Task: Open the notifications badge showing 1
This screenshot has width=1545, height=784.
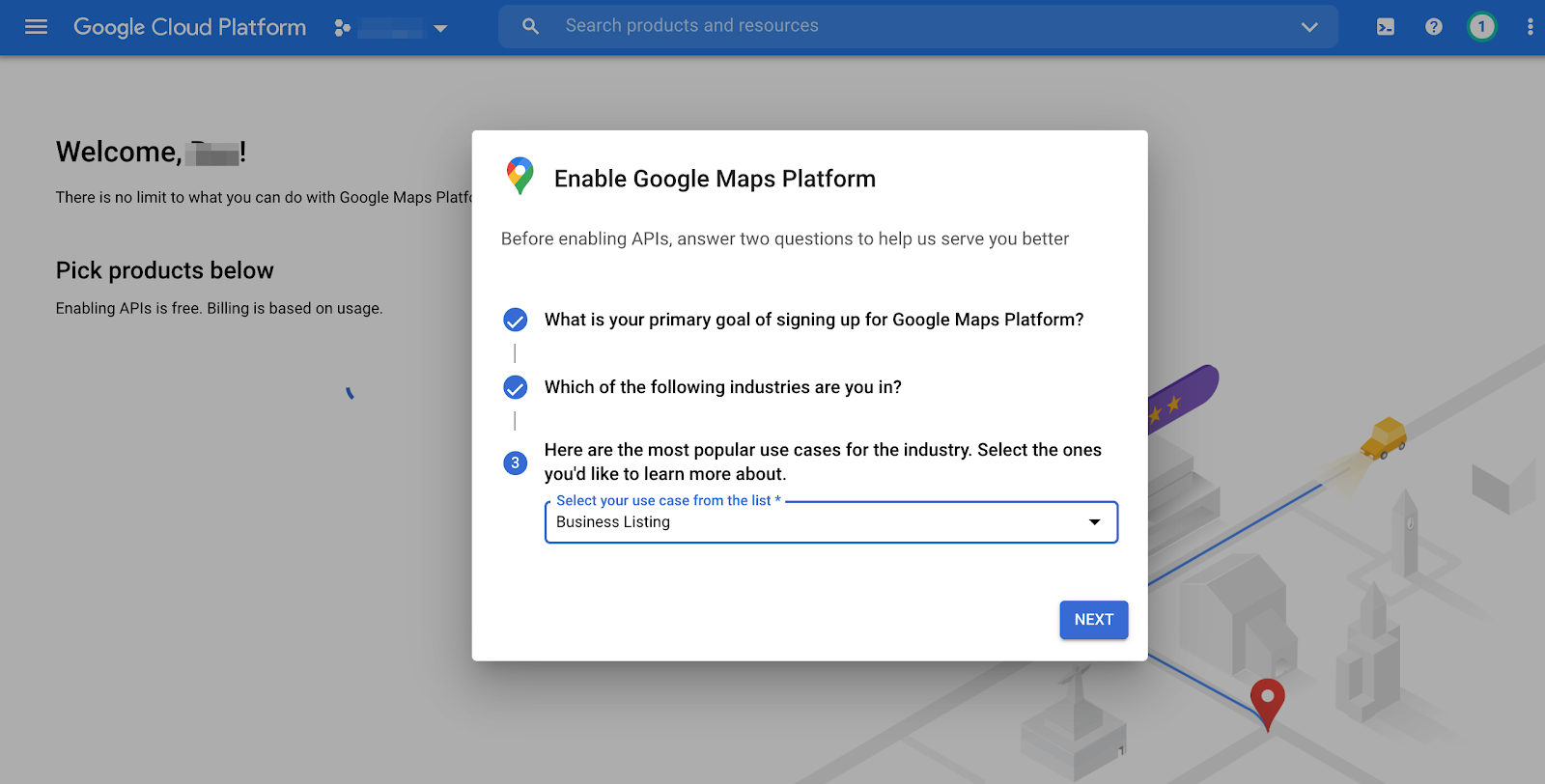Action: (1481, 27)
